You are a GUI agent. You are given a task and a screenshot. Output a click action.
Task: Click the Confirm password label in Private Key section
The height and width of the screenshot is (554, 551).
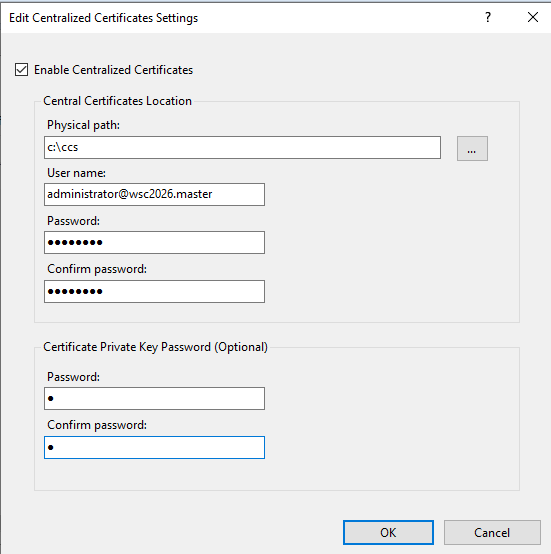(97, 425)
